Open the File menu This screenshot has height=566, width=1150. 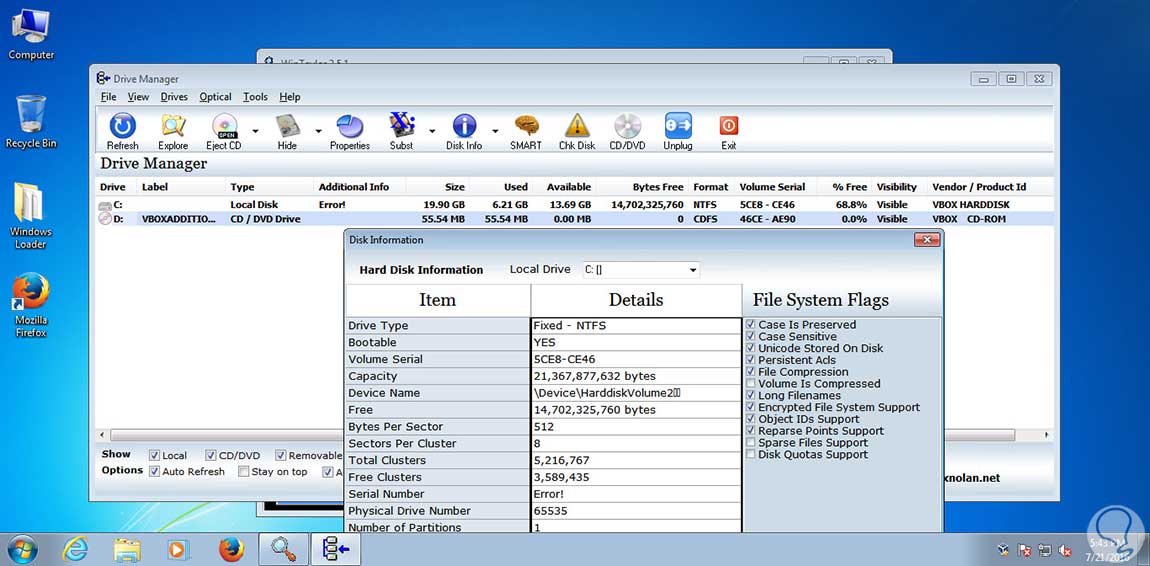[x=109, y=97]
